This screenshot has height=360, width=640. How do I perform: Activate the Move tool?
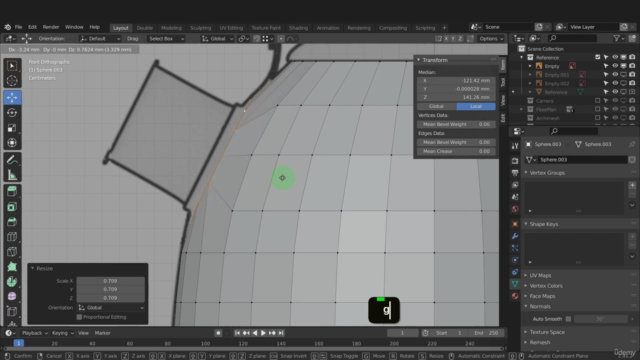click(12, 97)
